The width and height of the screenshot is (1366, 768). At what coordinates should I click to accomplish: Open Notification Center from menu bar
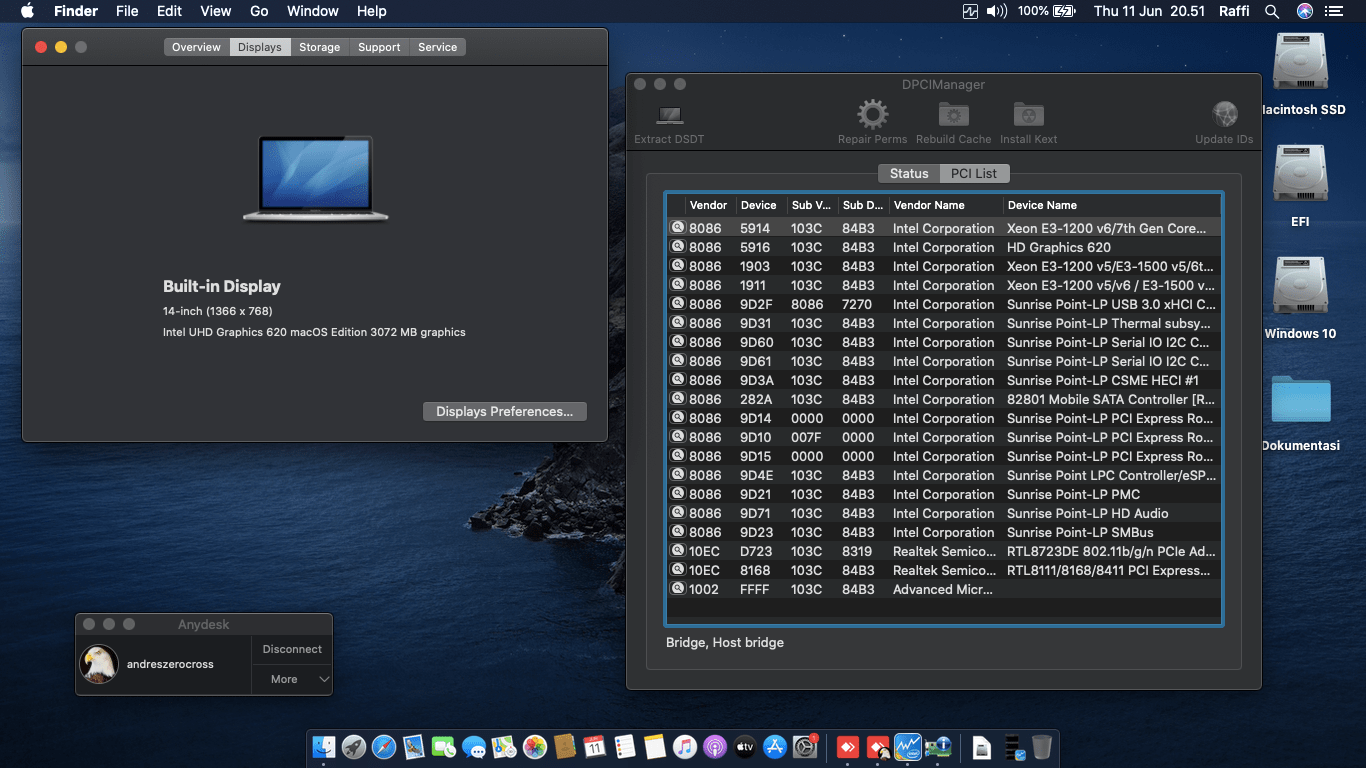pyautogui.click(x=1334, y=11)
